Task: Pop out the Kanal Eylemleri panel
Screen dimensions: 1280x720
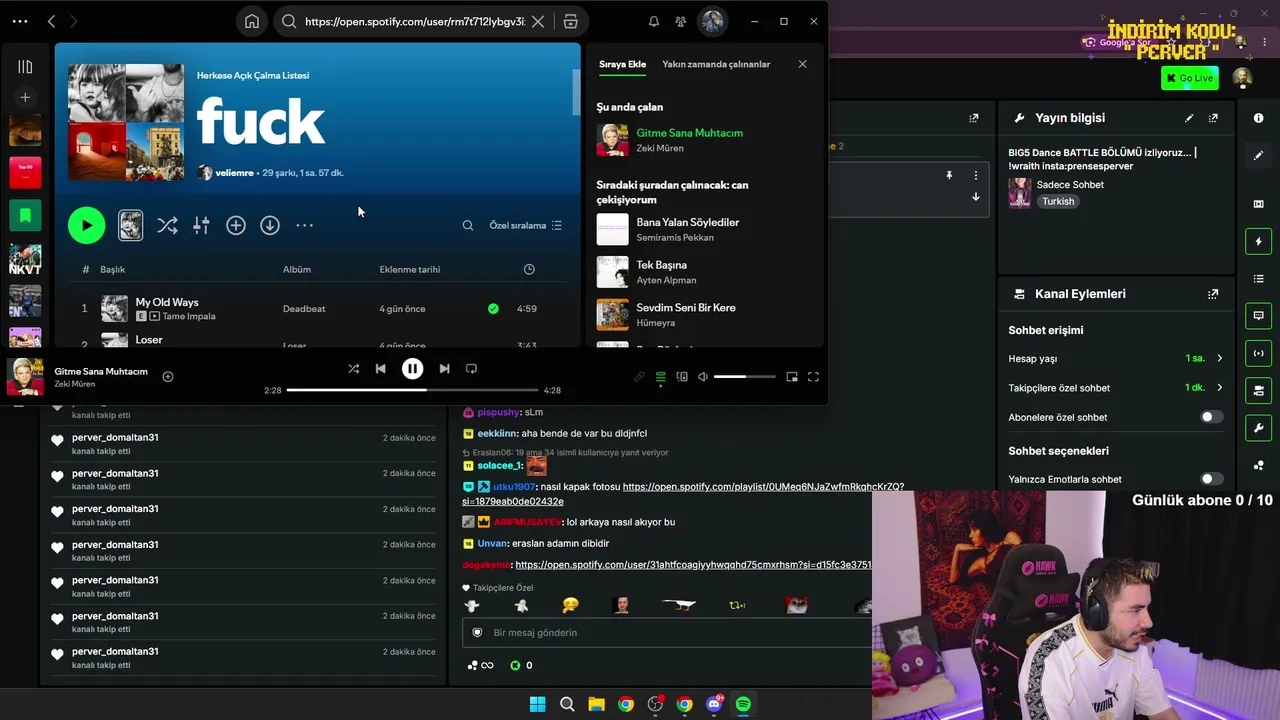Action: pos(1213,294)
